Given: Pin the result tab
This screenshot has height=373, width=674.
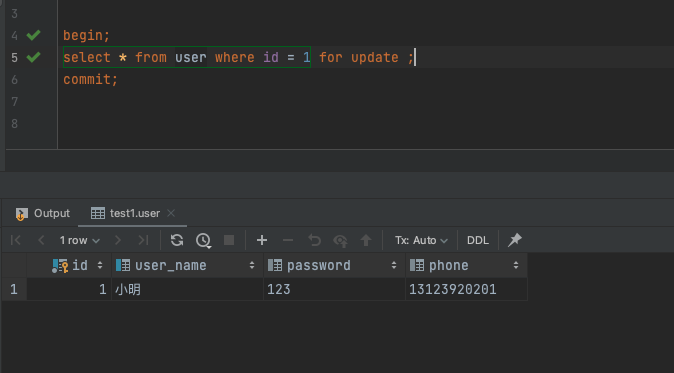Looking at the screenshot, I should pyautogui.click(x=515, y=240).
